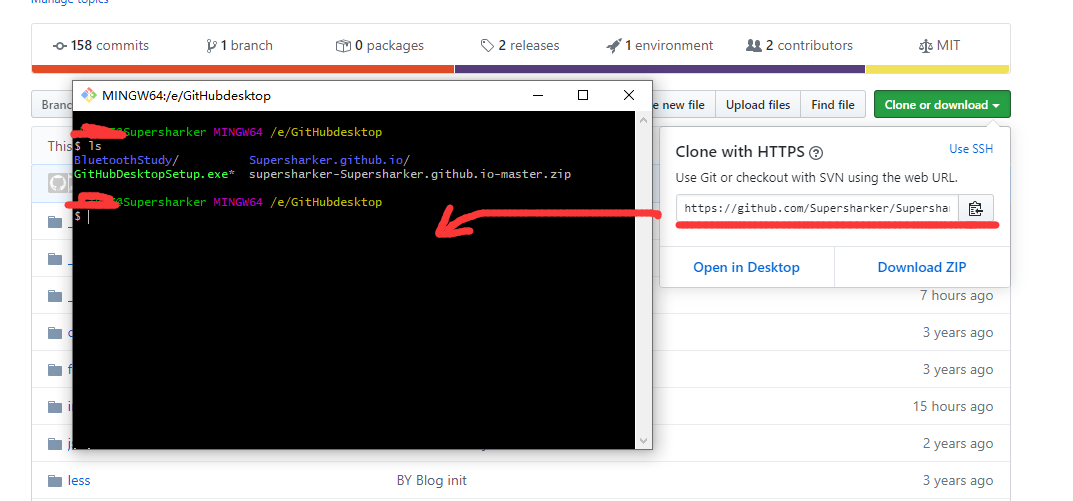Click the commits history icon
The width and height of the screenshot is (1073, 501).
tap(60, 46)
